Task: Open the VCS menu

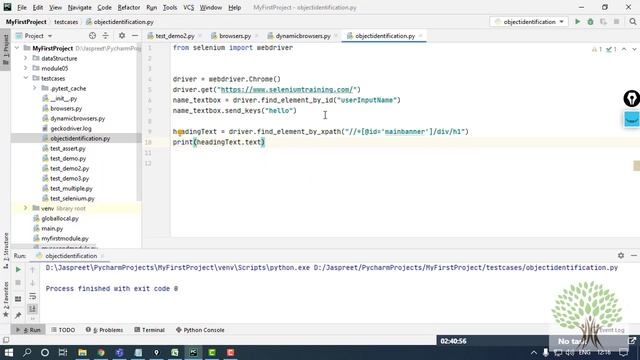Action: coord(188,7)
